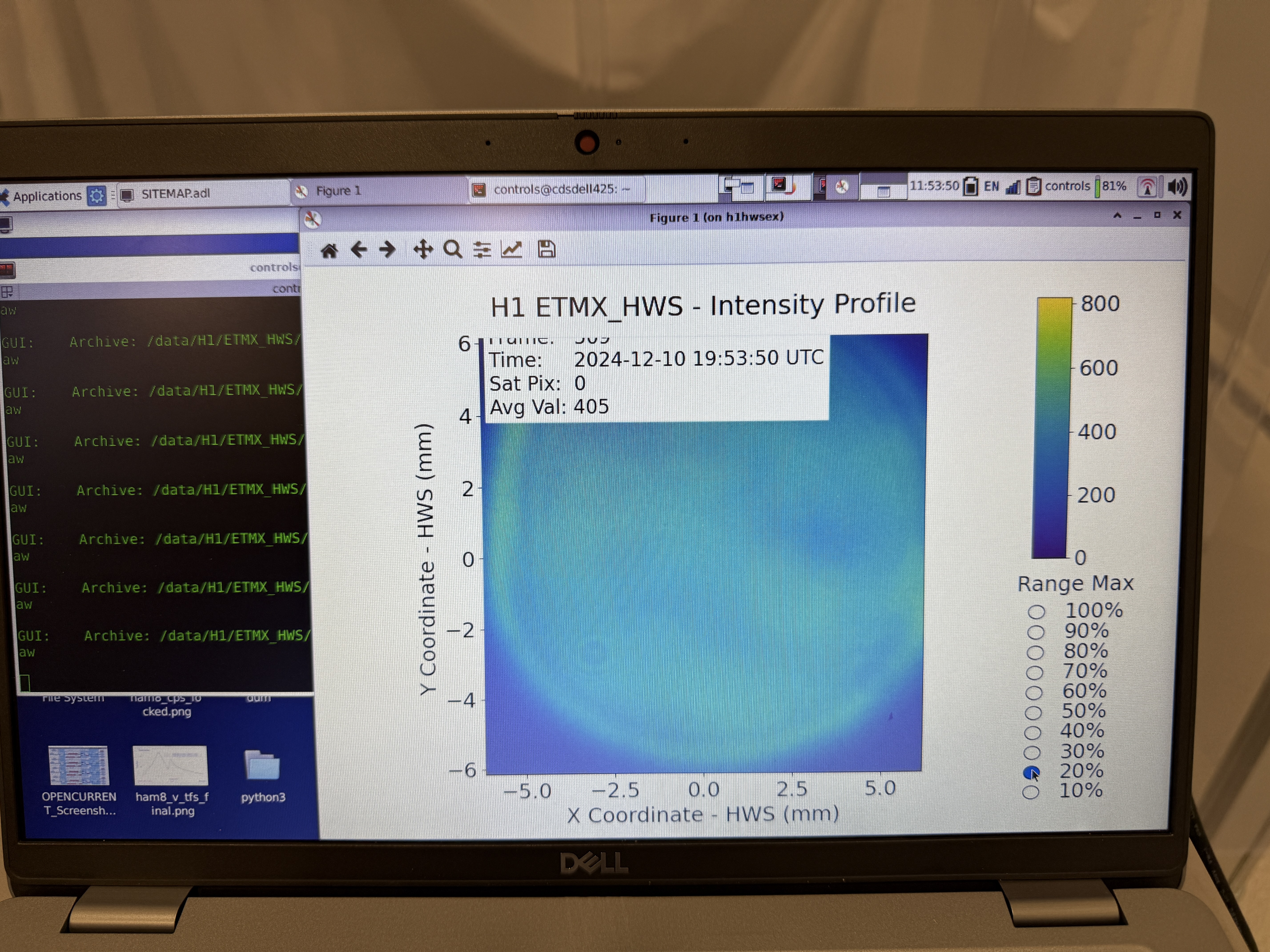Screen dimensions: 1270x952
Task: Open the controls user menu
Action: click(x=1067, y=186)
